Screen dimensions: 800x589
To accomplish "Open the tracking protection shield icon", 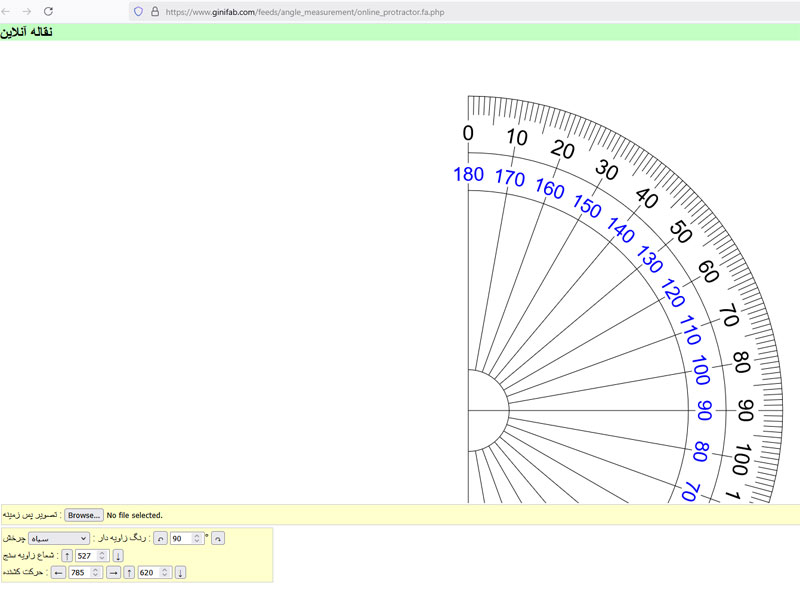I will pos(139,12).
